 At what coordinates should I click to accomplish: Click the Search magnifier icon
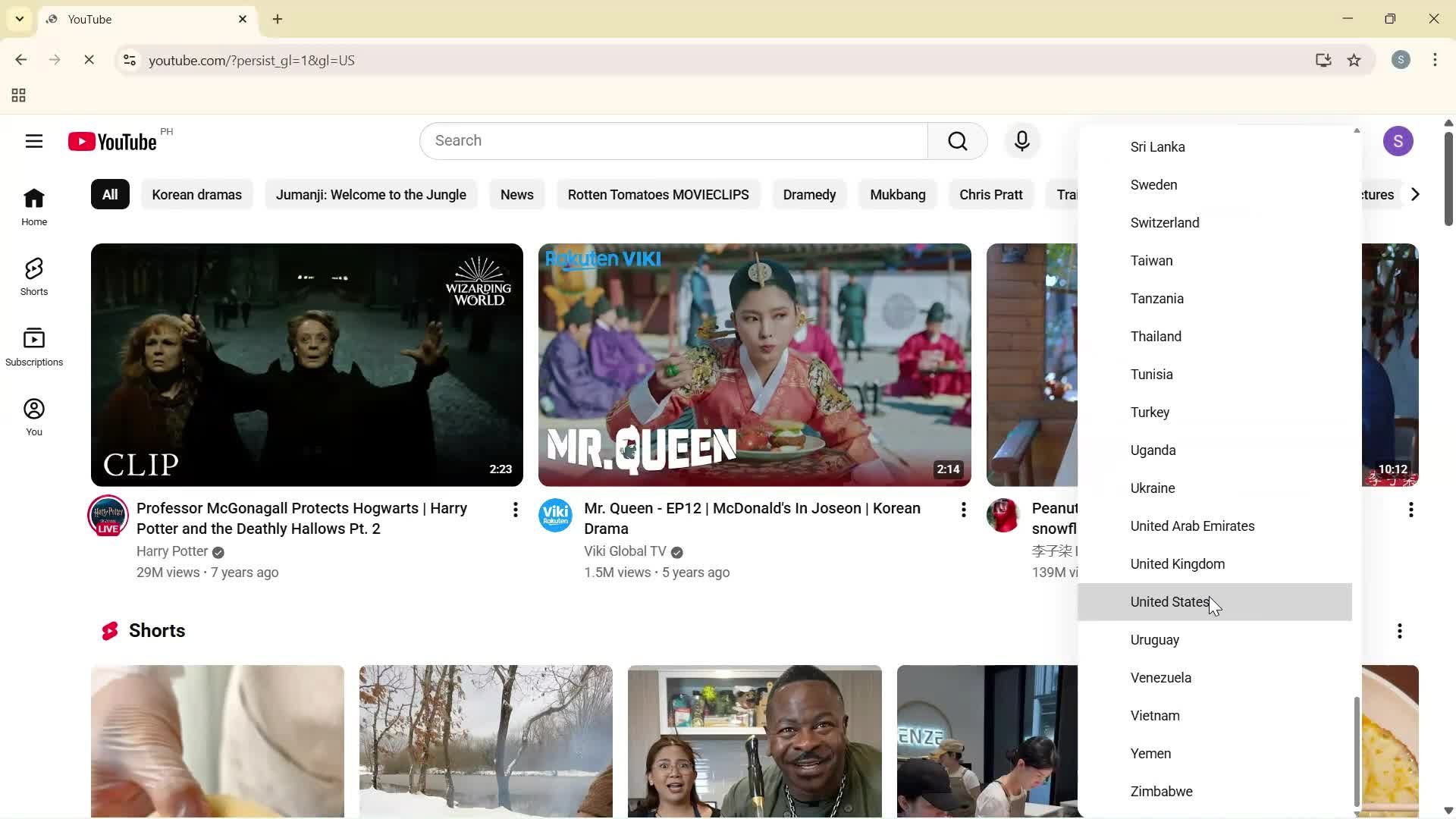tap(957, 141)
